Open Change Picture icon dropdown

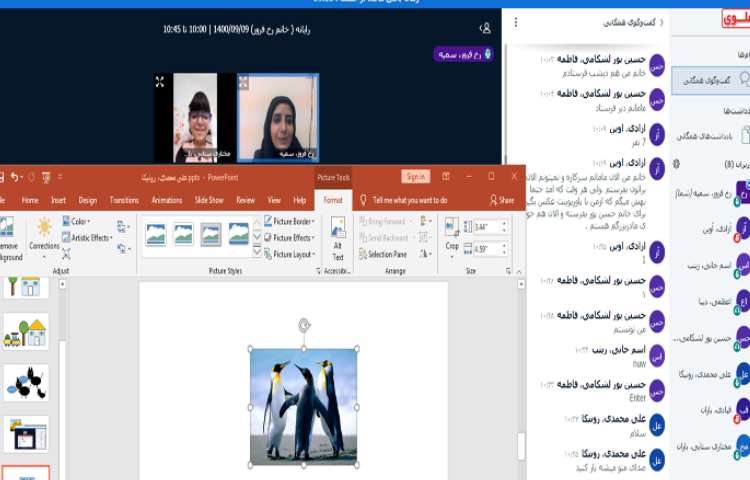pos(123,227)
